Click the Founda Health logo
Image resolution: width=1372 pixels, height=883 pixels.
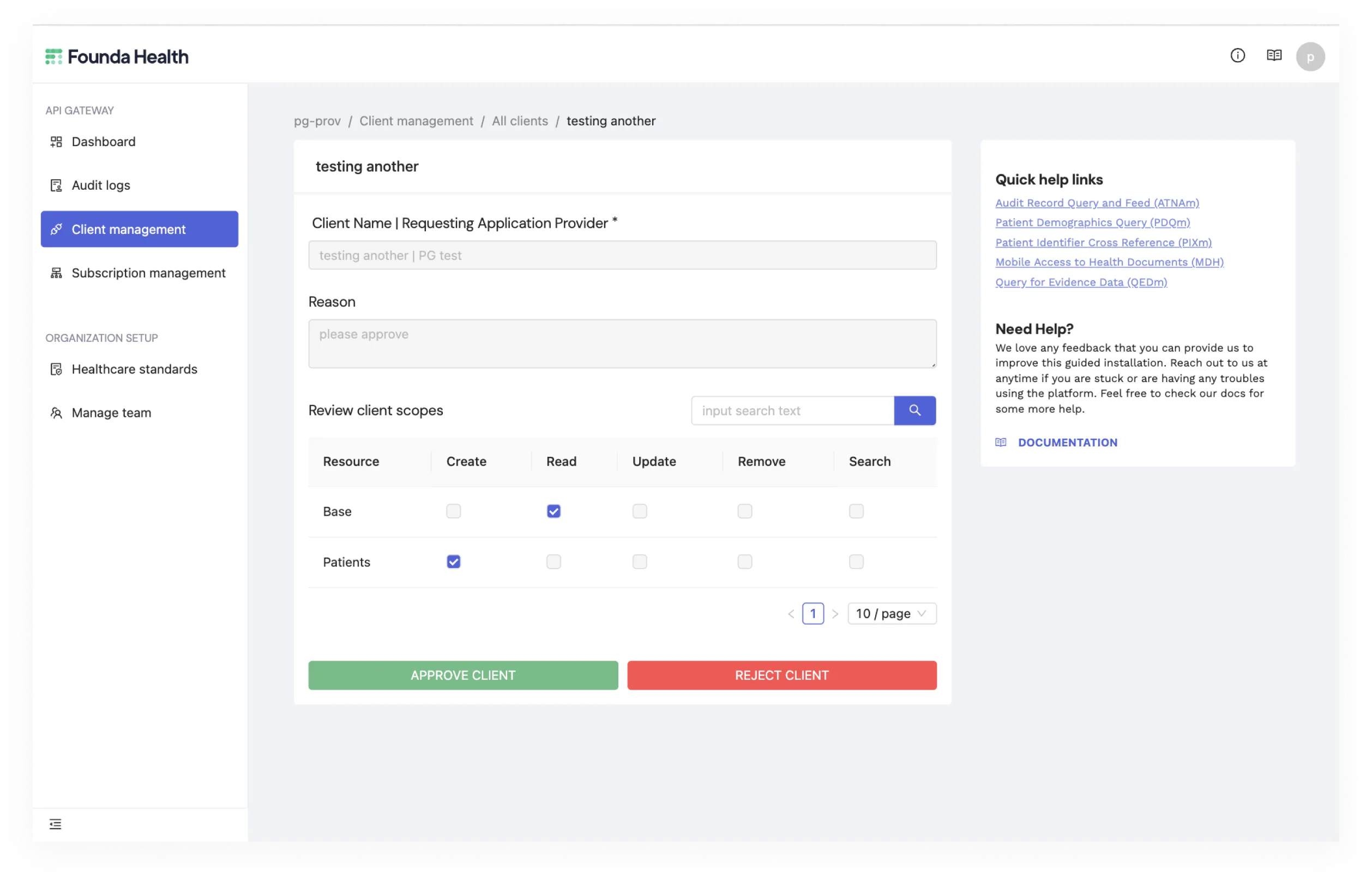117,57
